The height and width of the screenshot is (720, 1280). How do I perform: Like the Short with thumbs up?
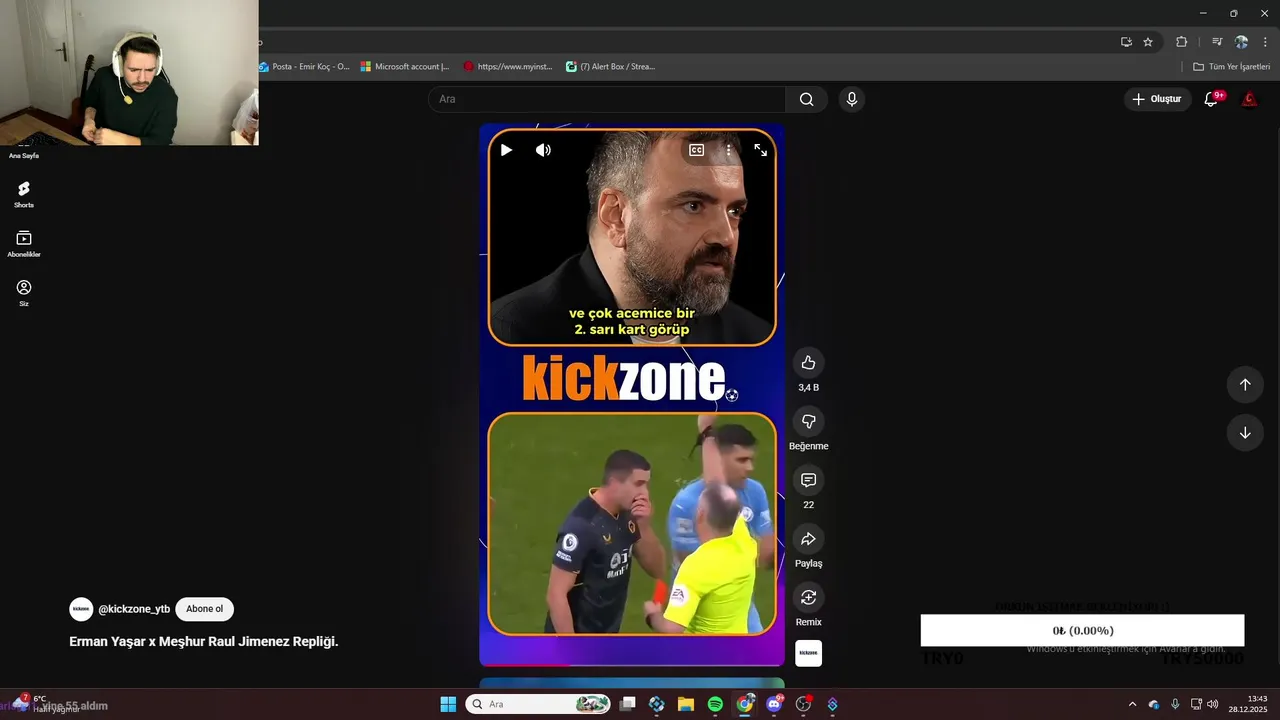point(808,363)
